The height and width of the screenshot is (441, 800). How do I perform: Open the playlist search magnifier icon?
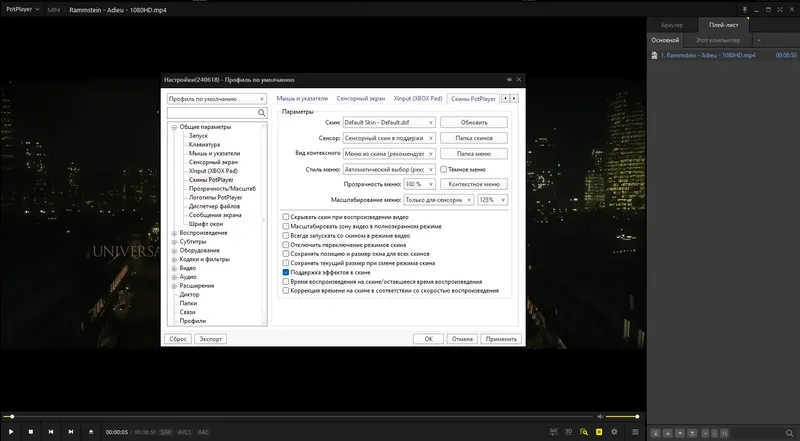pyautogui.click(x=790, y=433)
